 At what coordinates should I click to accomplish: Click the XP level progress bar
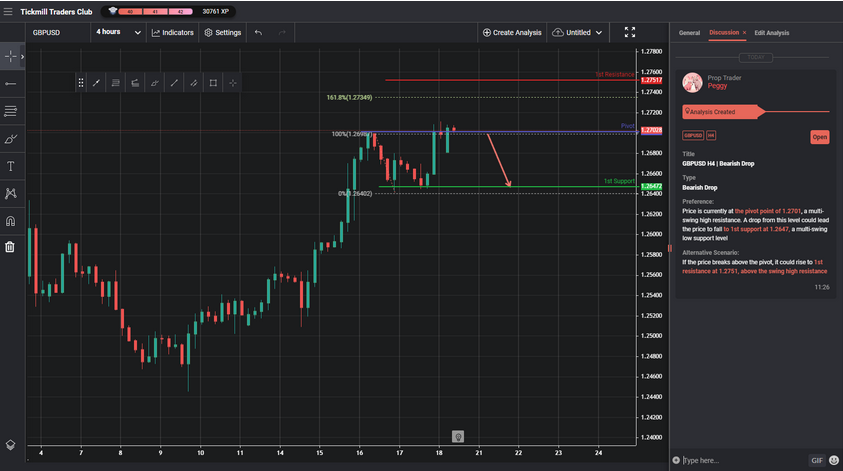(x=155, y=11)
